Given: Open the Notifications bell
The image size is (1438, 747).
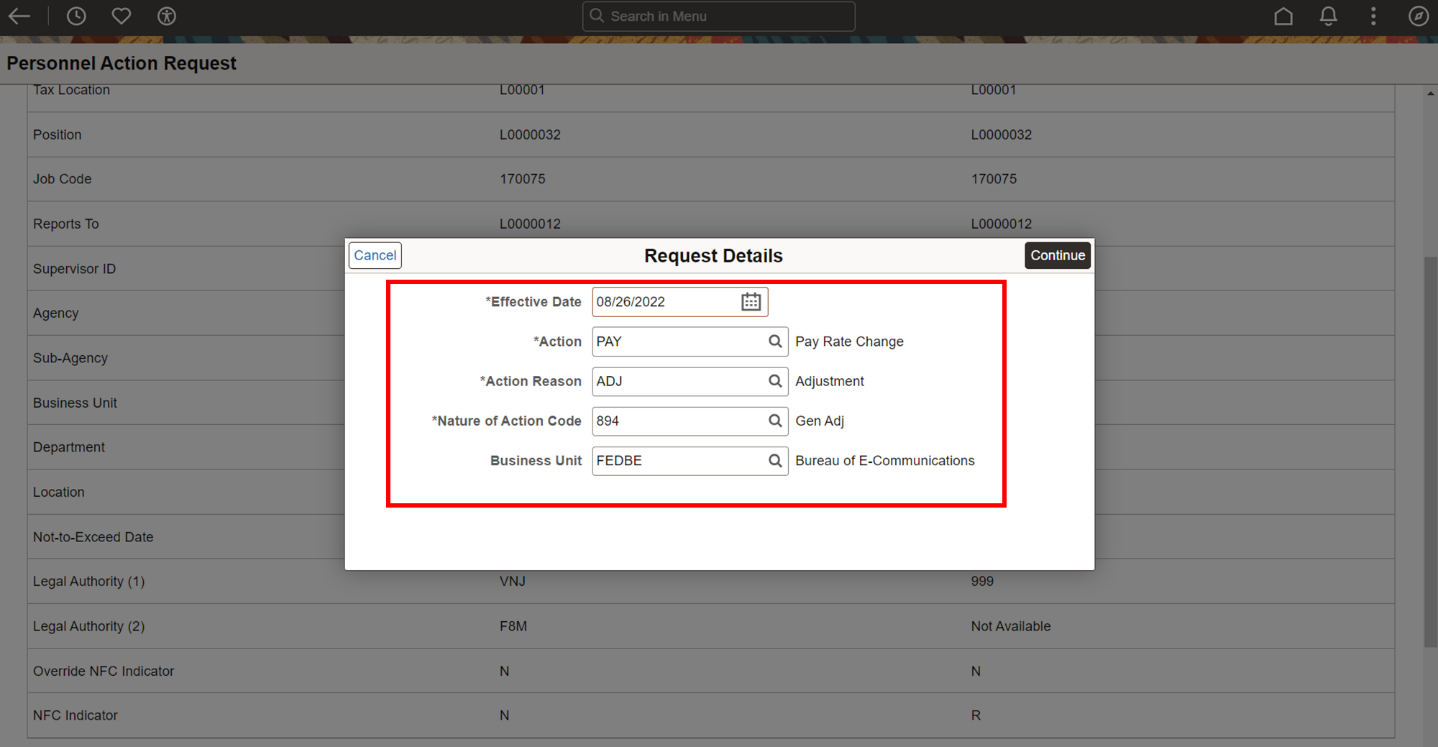Looking at the screenshot, I should click(x=1328, y=16).
